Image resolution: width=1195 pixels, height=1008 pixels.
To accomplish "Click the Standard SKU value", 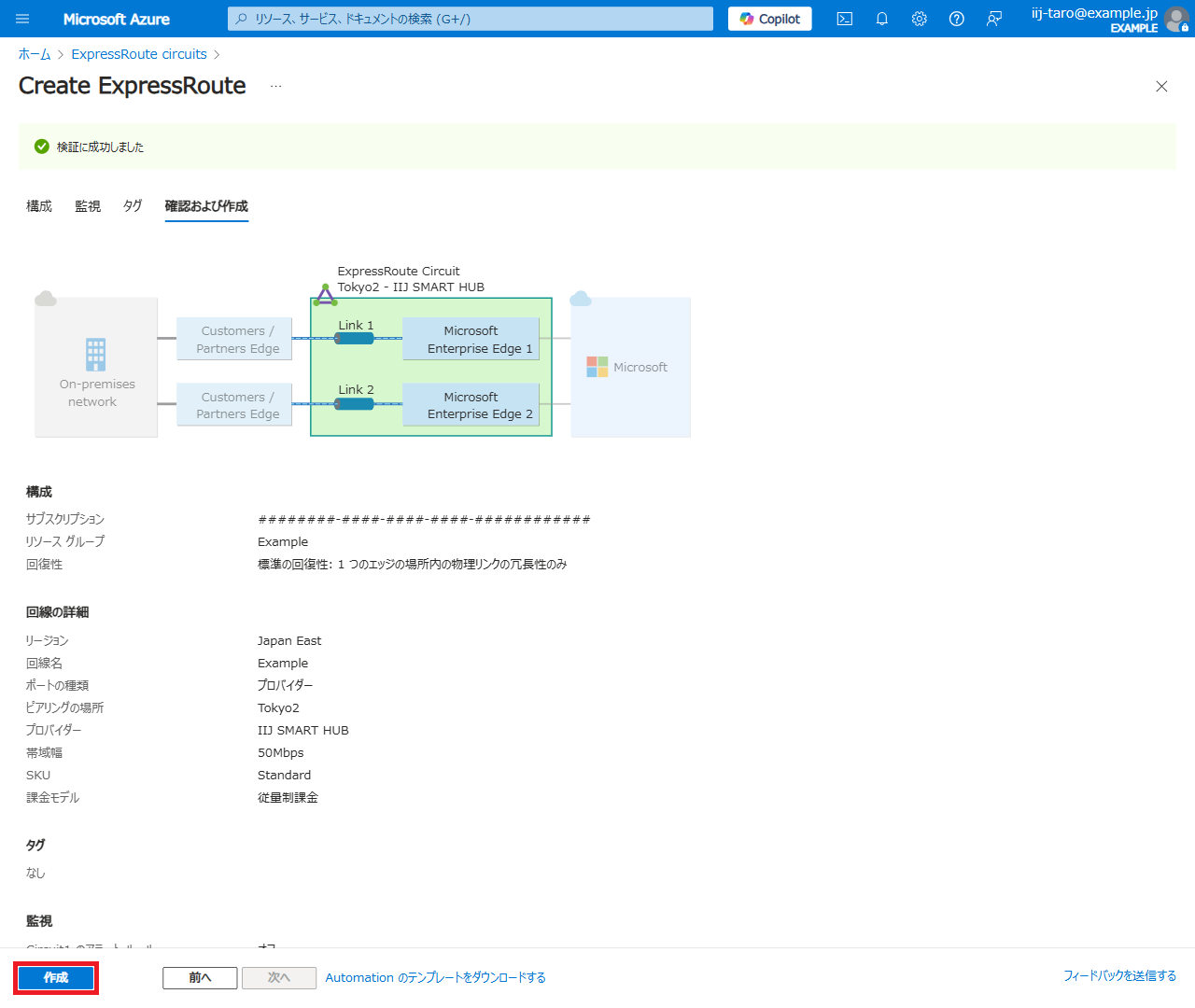I will [x=285, y=775].
